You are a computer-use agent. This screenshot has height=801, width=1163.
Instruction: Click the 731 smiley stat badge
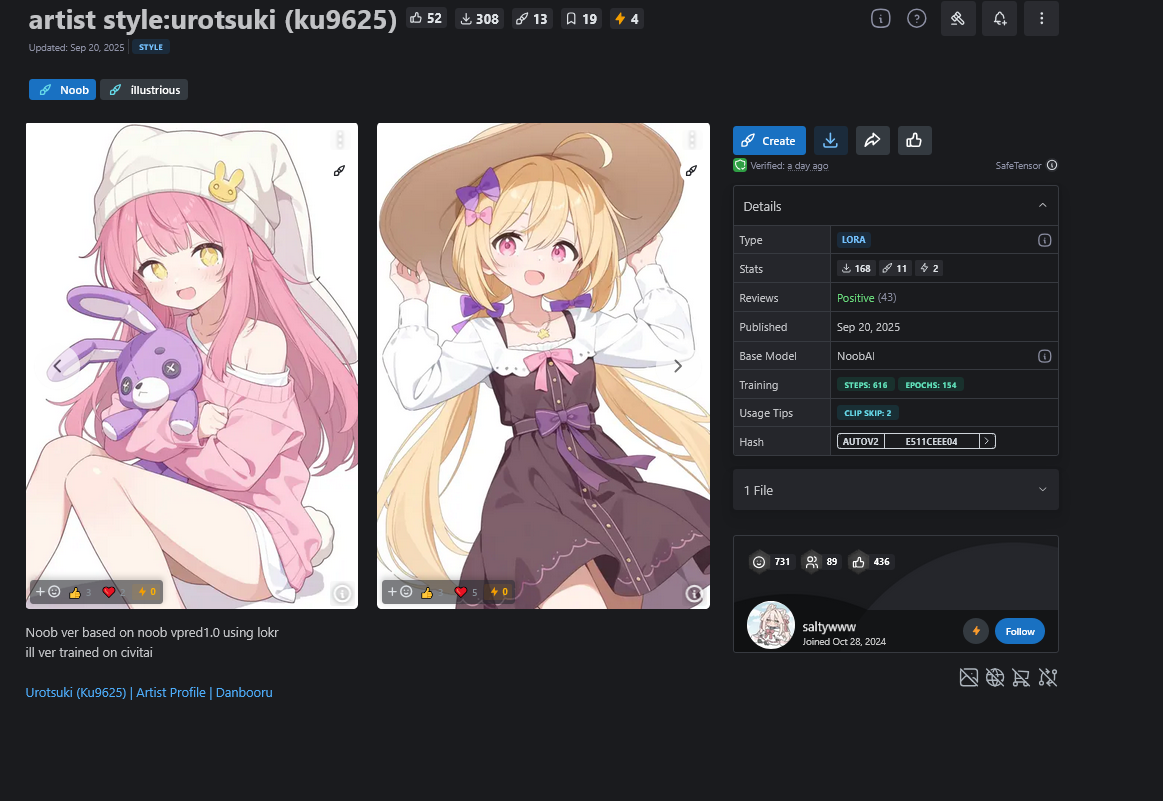[771, 562]
